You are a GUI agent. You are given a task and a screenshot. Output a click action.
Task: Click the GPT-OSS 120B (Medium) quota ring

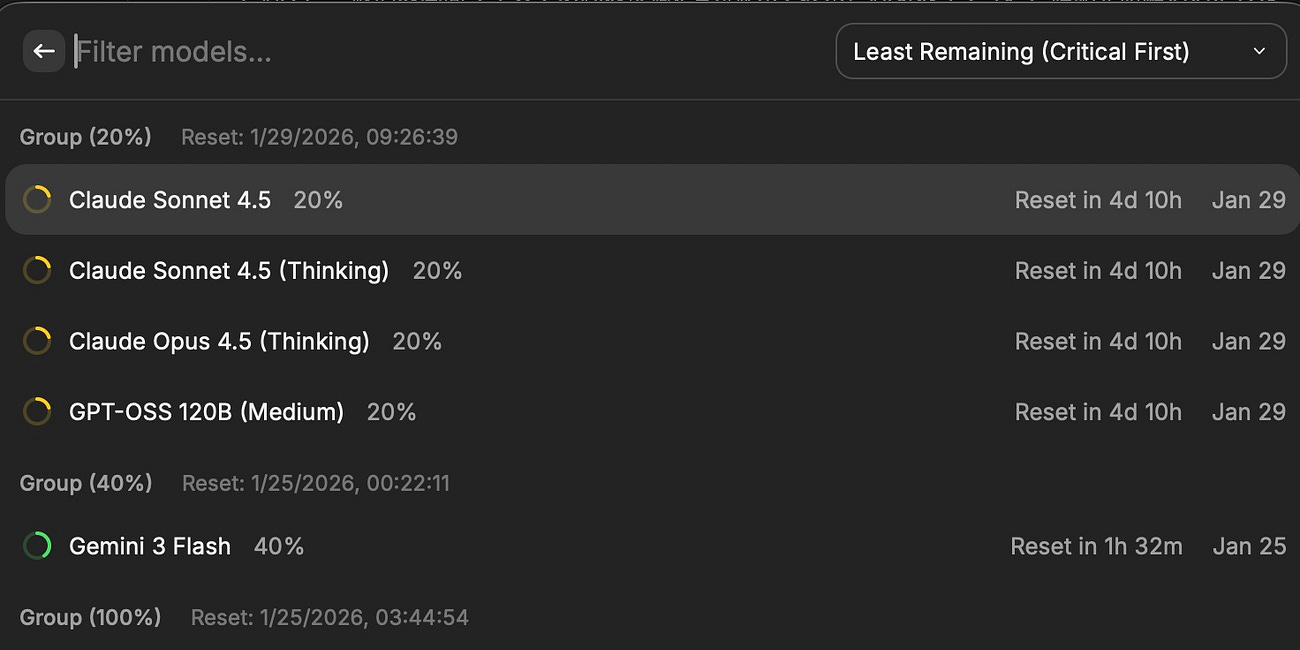(x=37, y=411)
